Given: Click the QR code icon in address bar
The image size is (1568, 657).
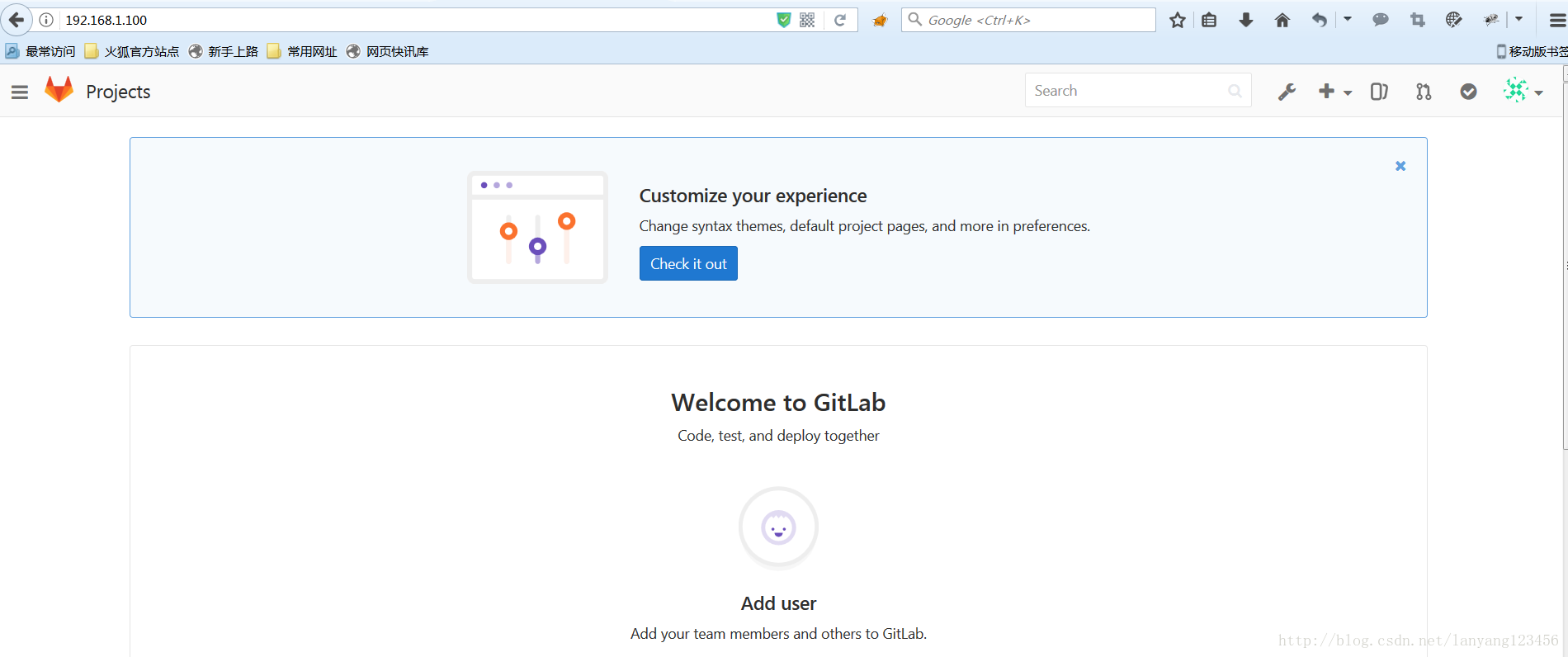Looking at the screenshot, I should pos(807,20).
